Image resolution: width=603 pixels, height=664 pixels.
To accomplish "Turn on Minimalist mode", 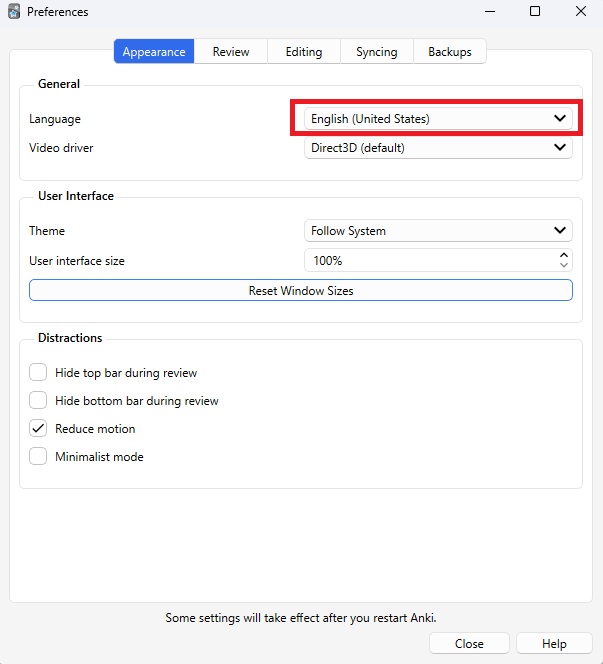I will point(38,457).
